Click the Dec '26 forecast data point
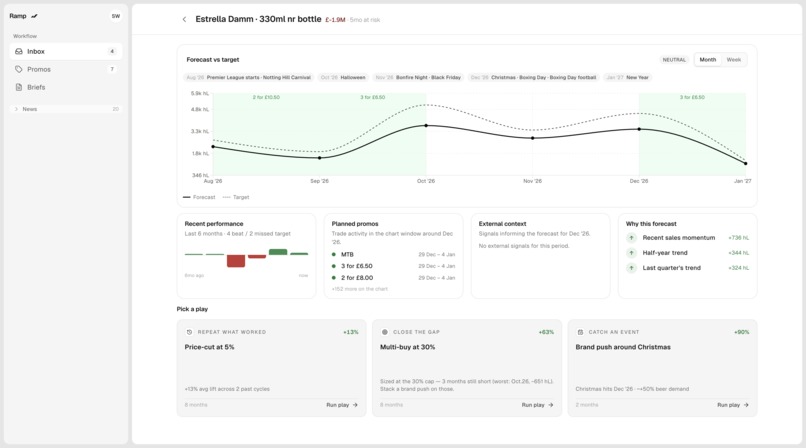 point(639,129)
